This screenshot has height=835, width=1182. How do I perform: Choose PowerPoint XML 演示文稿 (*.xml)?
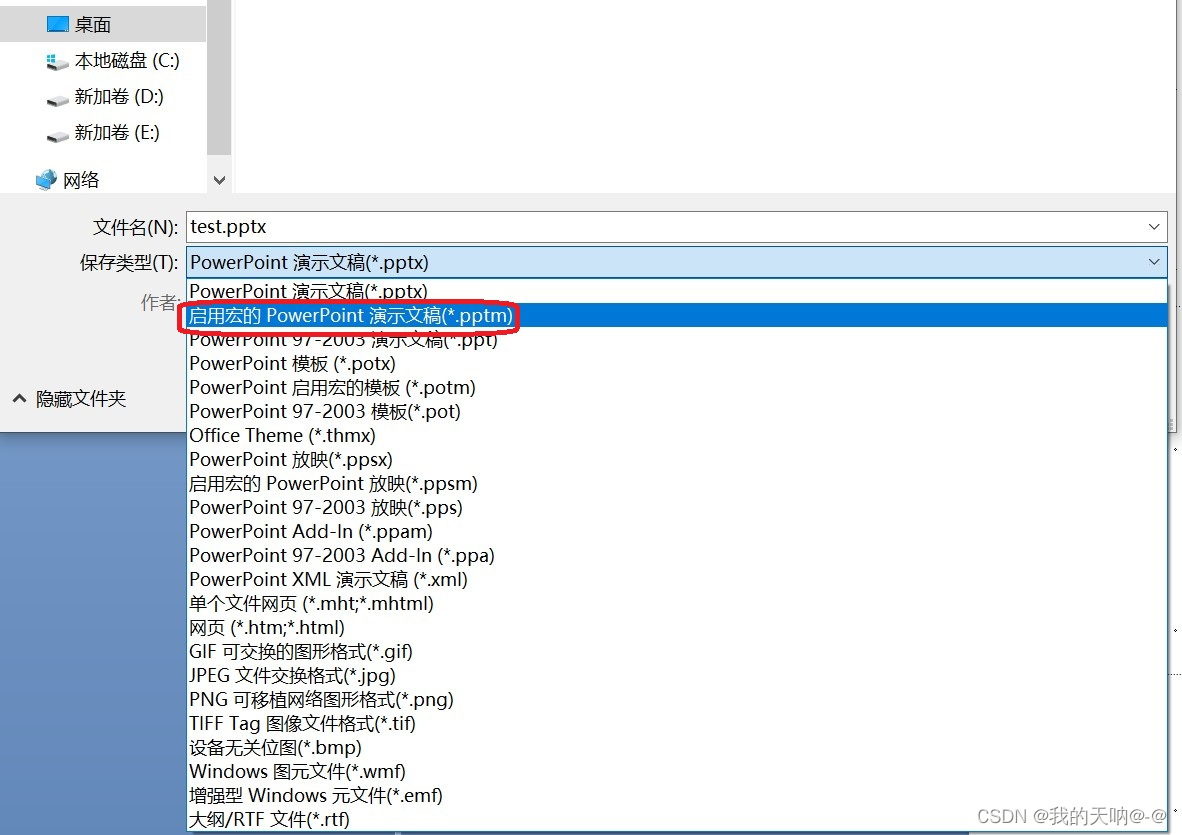click(x=677, y=580)
